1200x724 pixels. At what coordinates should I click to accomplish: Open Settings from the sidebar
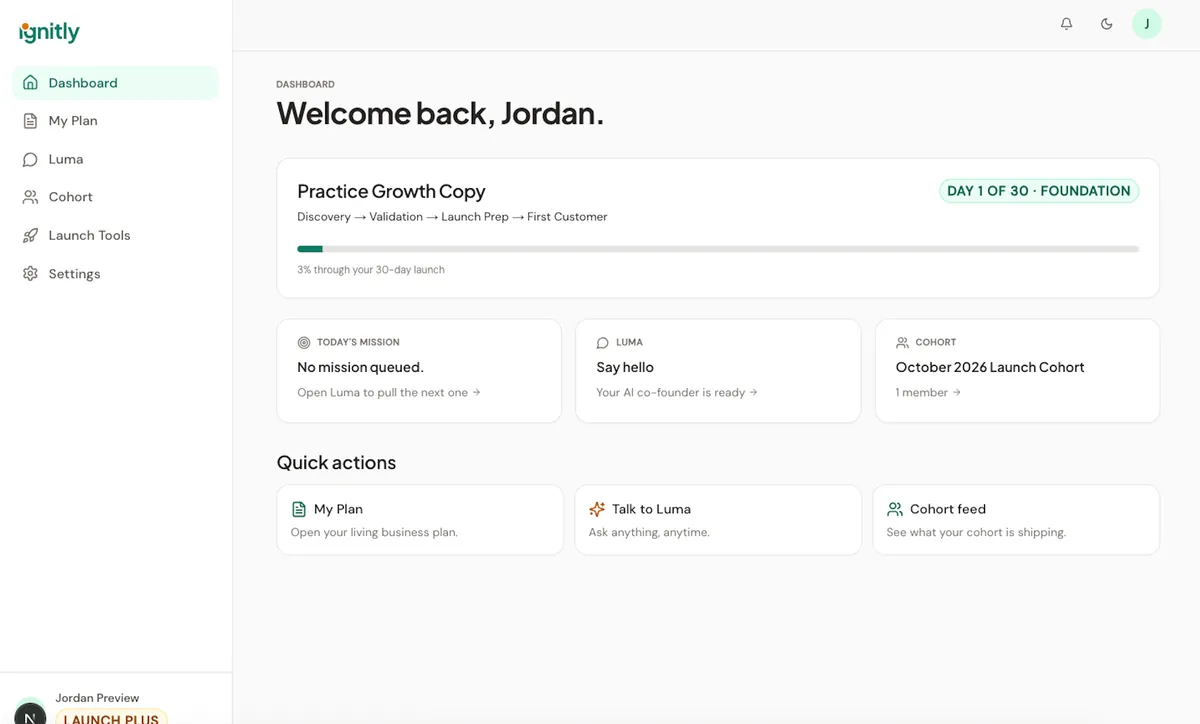pyautogui.click(x=115, y=273)
